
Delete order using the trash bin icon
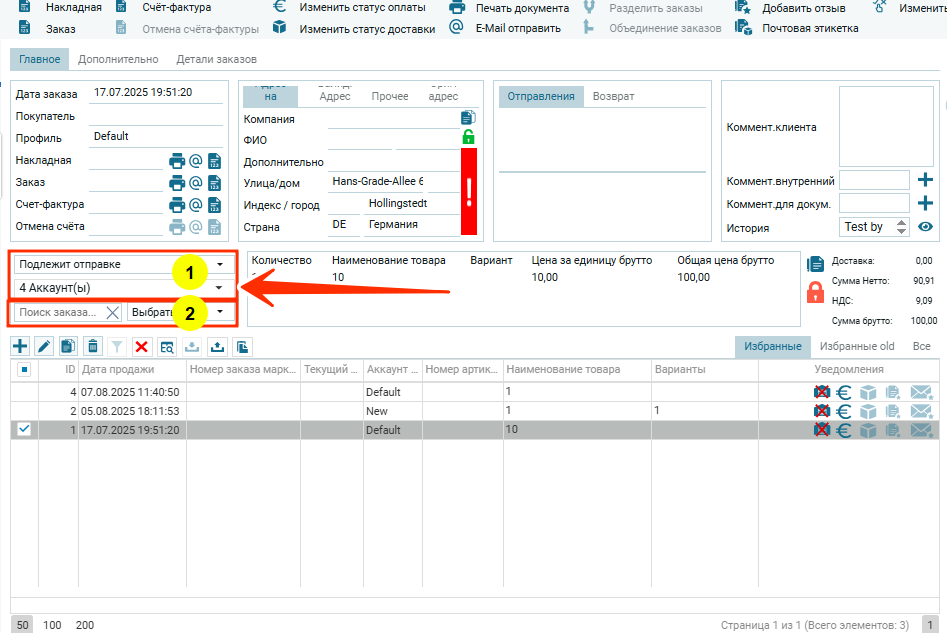[92, 346]
